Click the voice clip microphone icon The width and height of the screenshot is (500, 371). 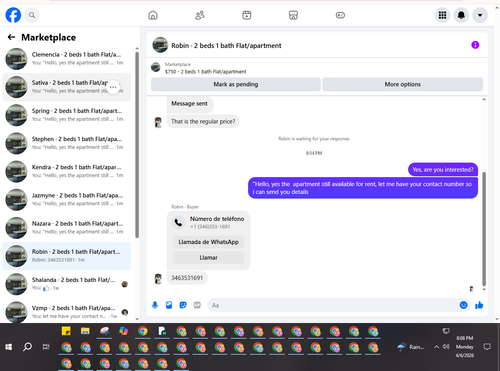pos(155,305)
